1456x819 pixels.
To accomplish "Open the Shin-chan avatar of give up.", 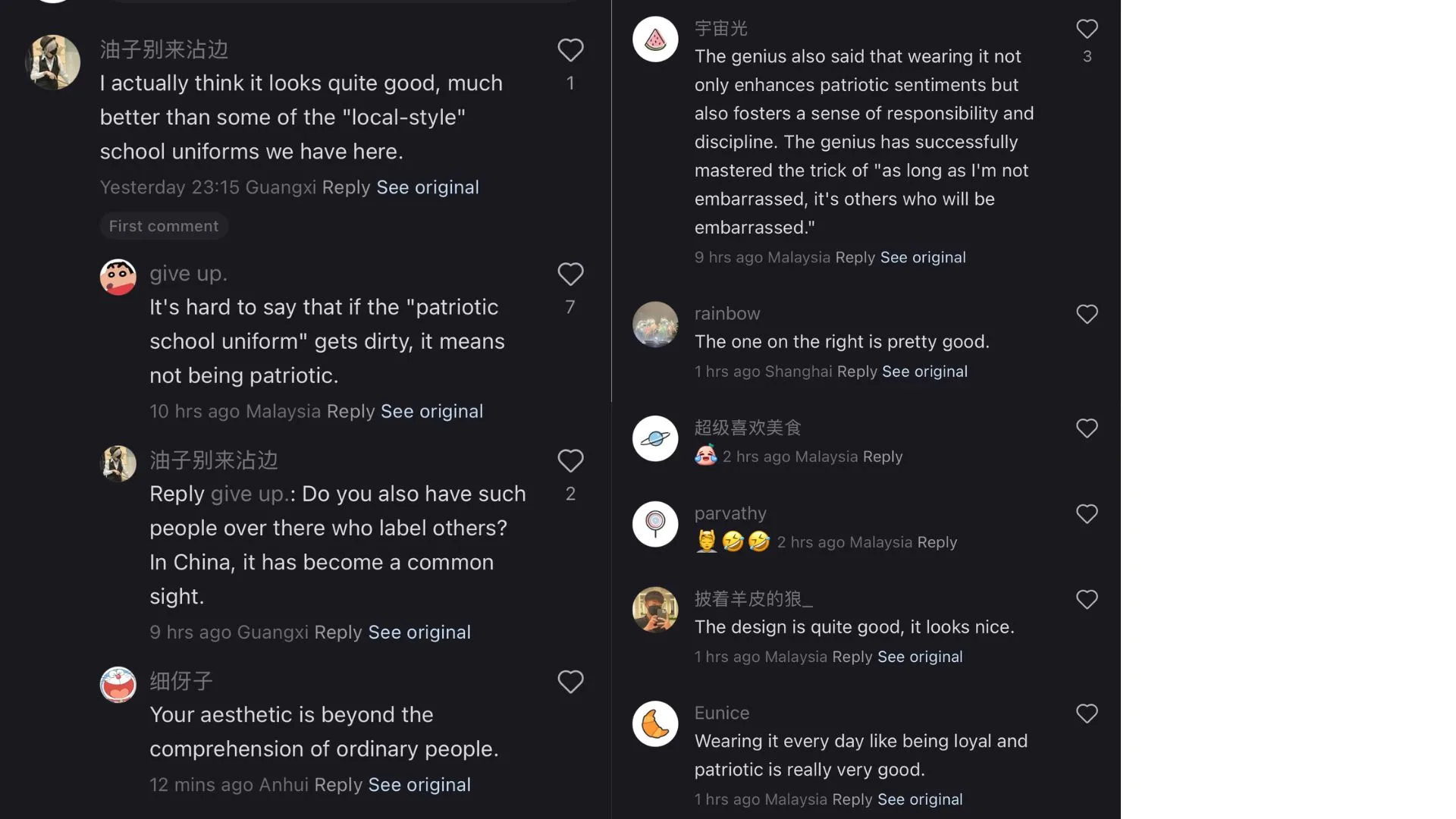I will (x=118, y=278).
